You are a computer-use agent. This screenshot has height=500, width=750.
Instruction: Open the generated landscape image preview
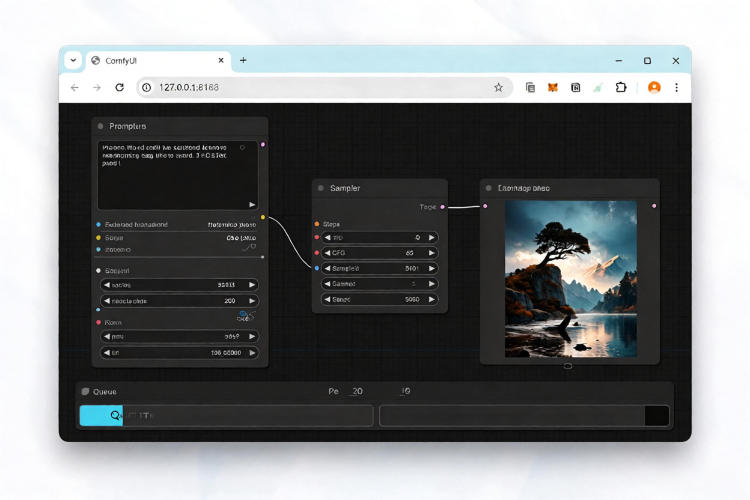pos(571,279)
